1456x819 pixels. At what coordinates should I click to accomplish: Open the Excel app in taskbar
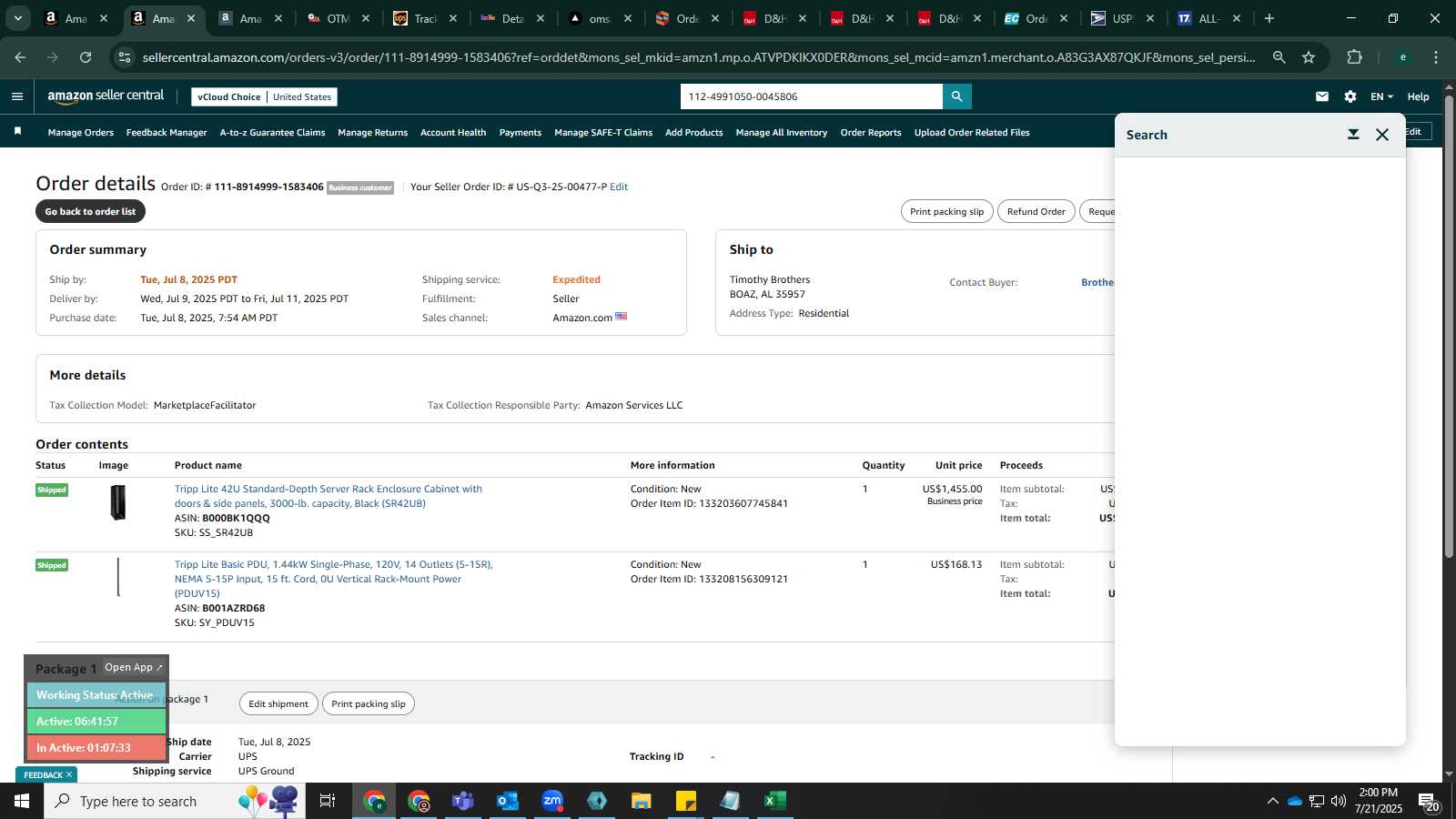[774, 801]
